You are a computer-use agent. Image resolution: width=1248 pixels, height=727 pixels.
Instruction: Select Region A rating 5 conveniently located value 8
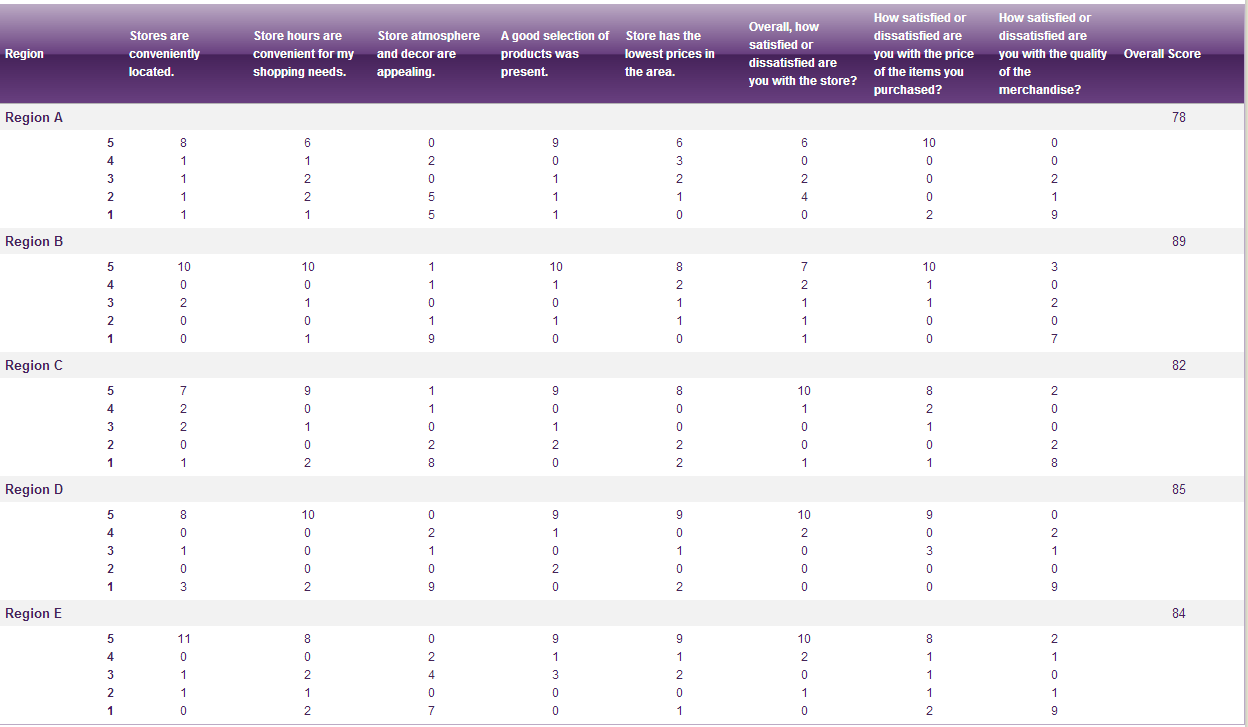click(184, 143)
